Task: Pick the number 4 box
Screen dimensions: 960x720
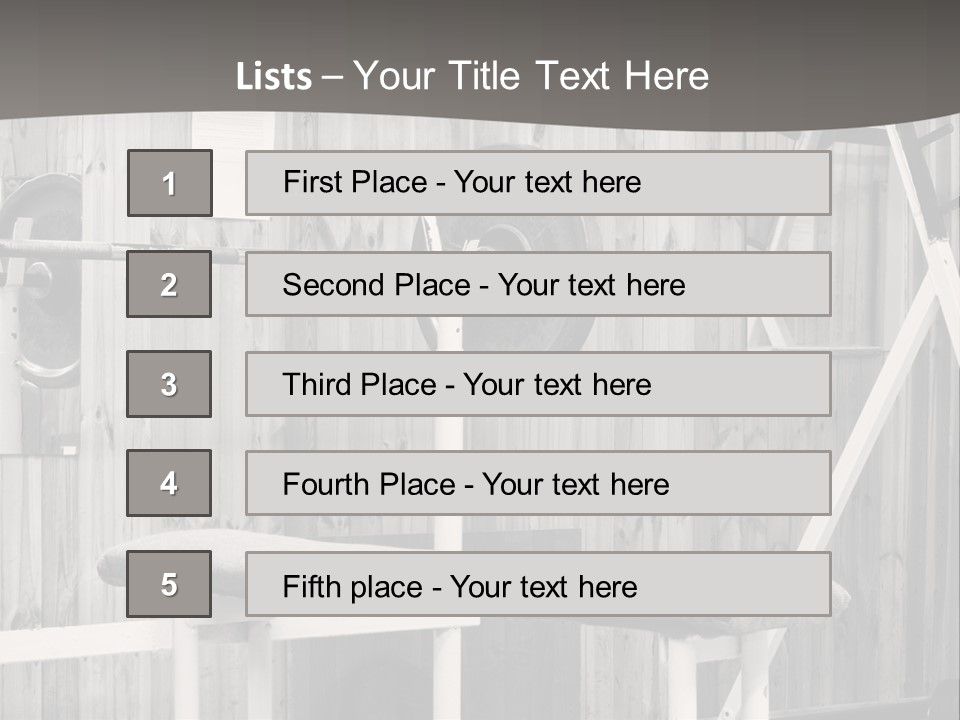Action: click(x=169, y=483)
